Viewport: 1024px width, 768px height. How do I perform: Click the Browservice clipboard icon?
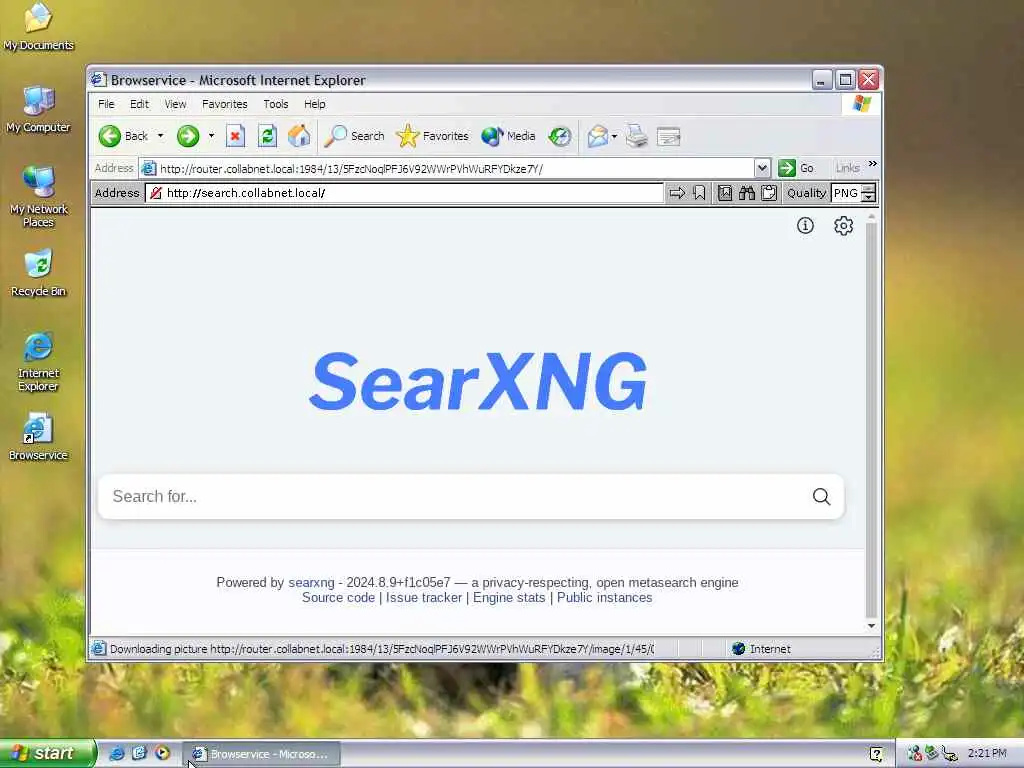[769, 193]
